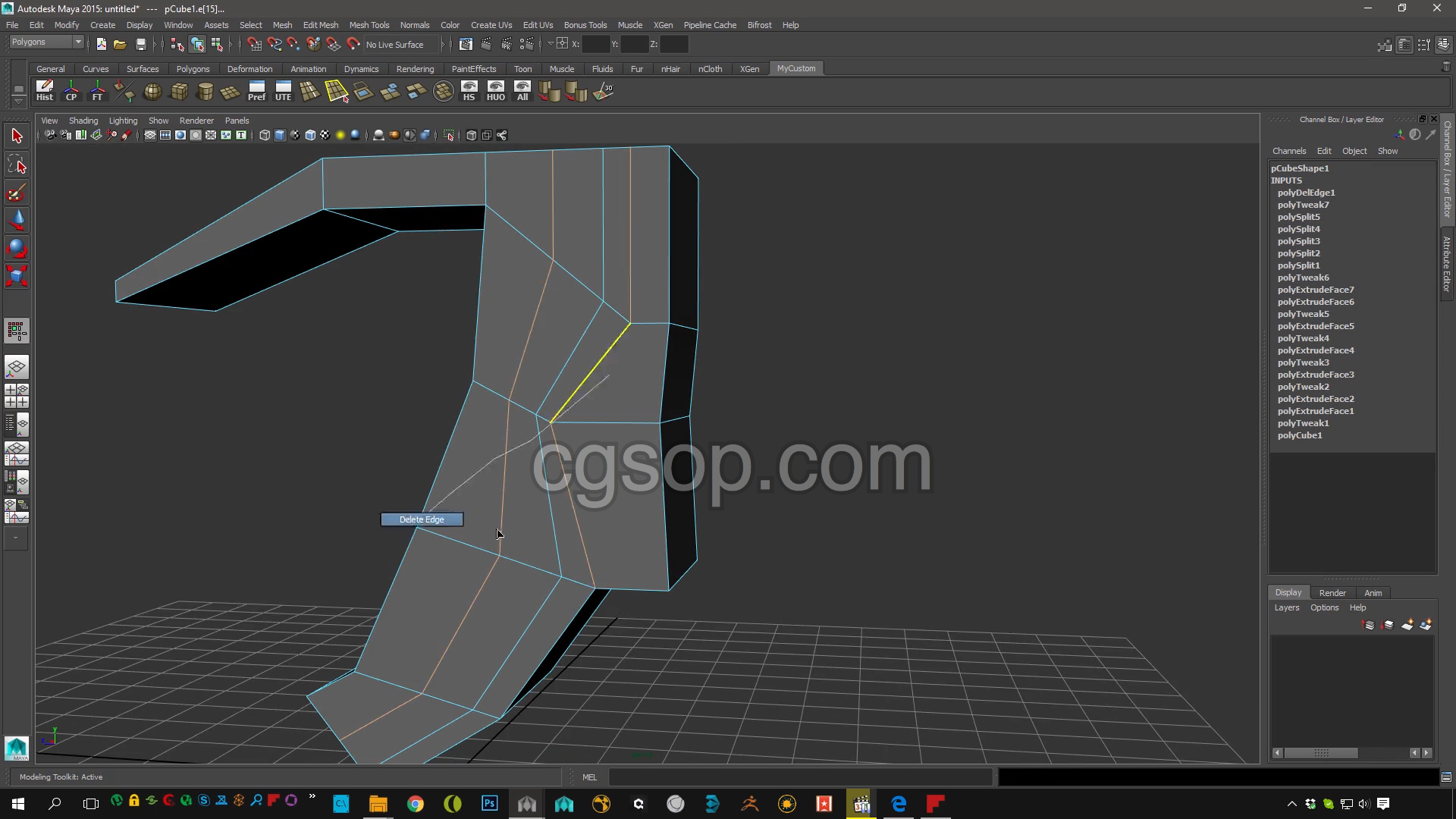Expand the shelf options arrow menu
Screen dimensions: 1456x819
coord(18,102)
